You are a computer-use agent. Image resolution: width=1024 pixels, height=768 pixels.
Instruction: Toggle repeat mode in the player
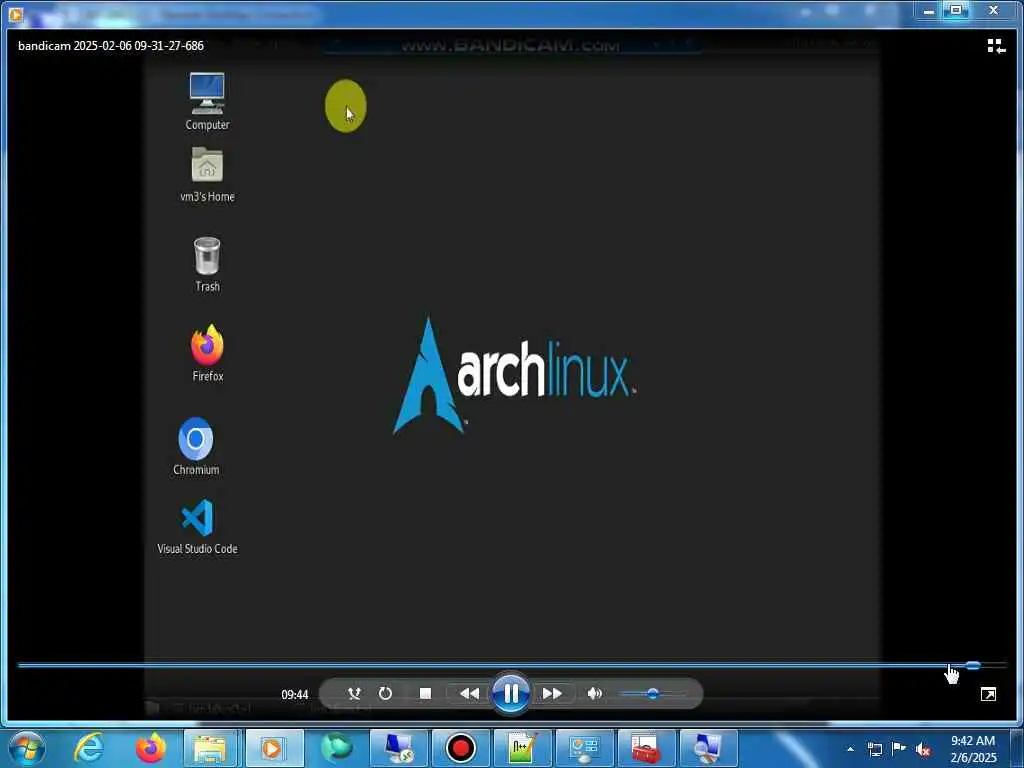(x=385, y=693)
